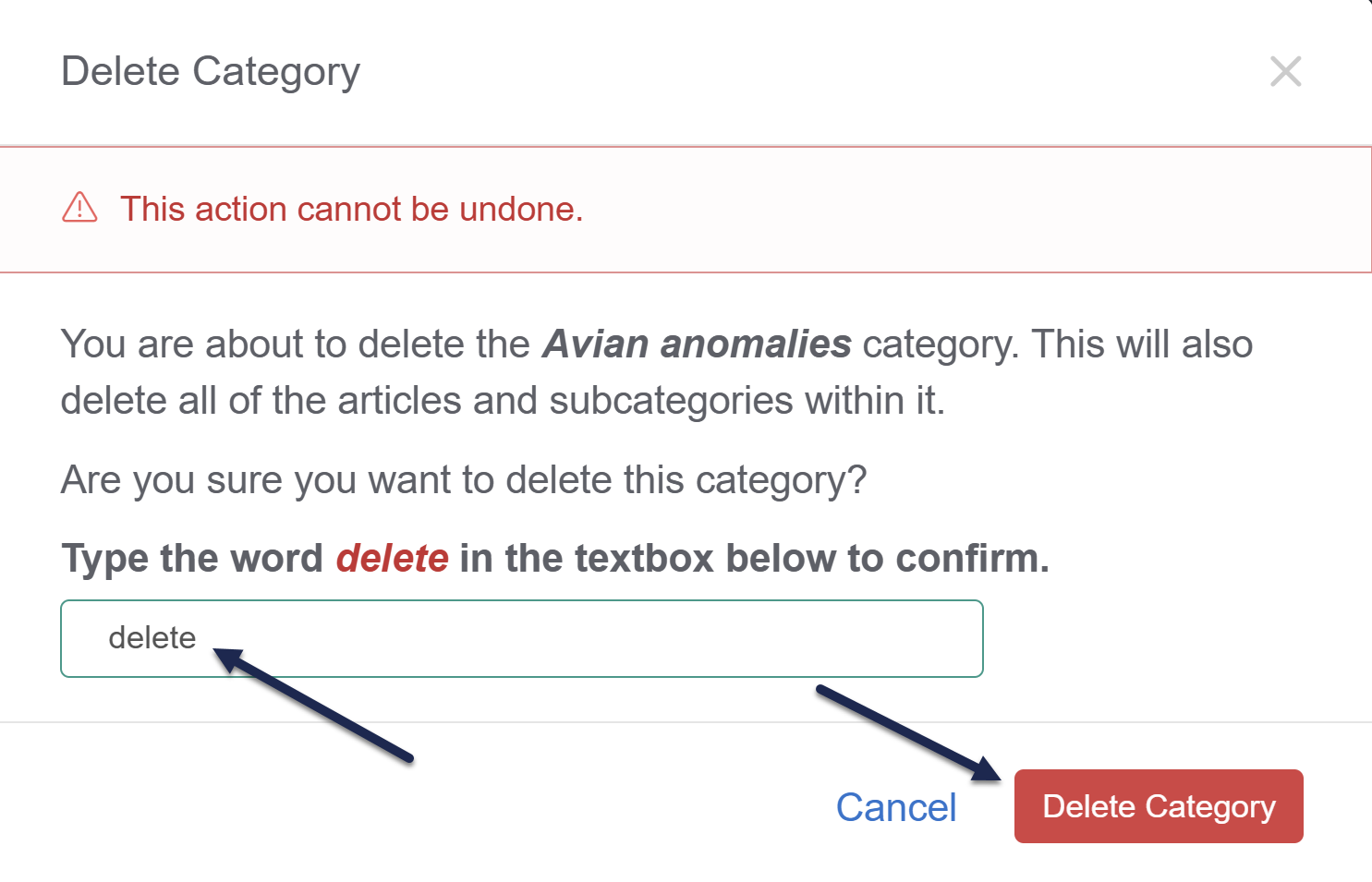Click Cancel to abort deletion
The image size is (1372, 882).
[895, 806]
